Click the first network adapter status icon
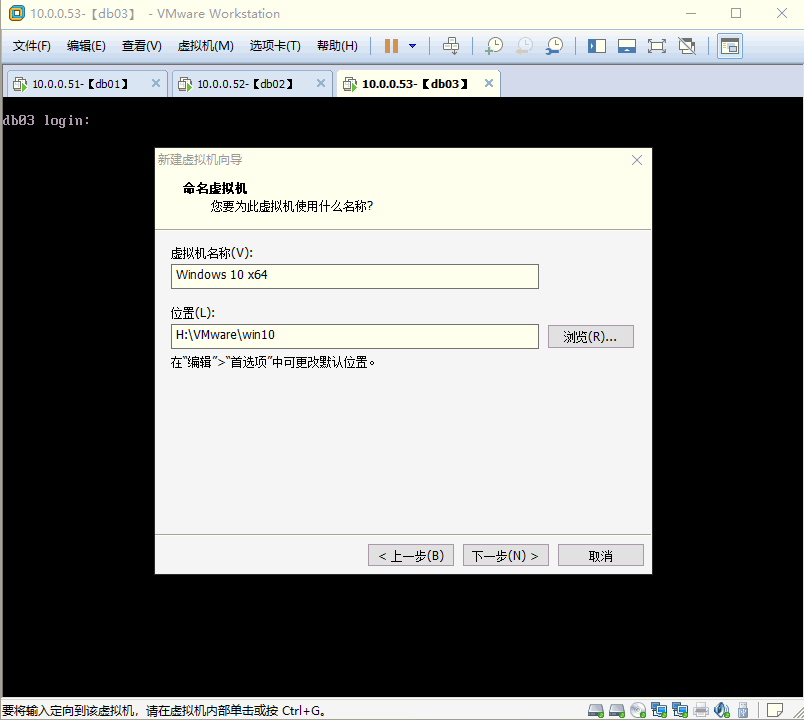 point(659,710)
